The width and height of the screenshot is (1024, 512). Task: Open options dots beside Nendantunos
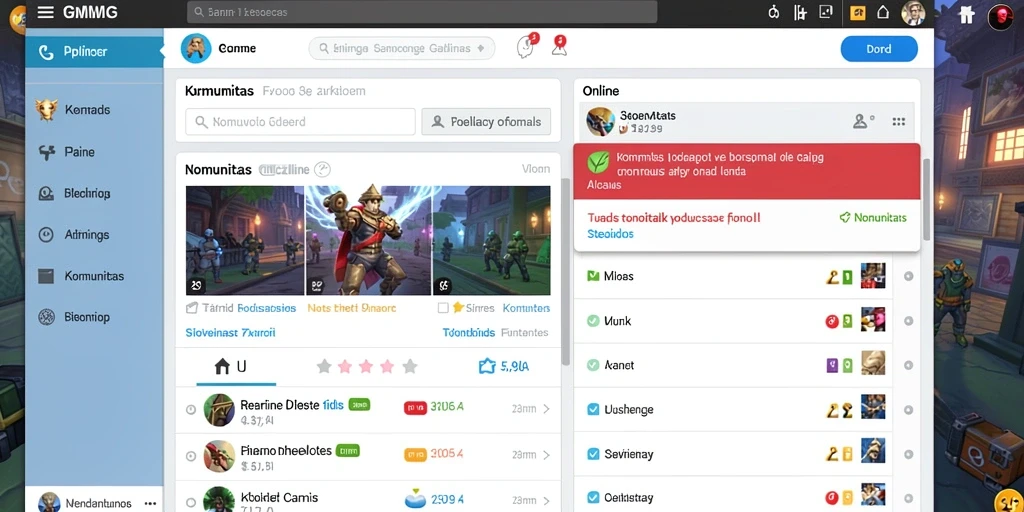(150, 504)
